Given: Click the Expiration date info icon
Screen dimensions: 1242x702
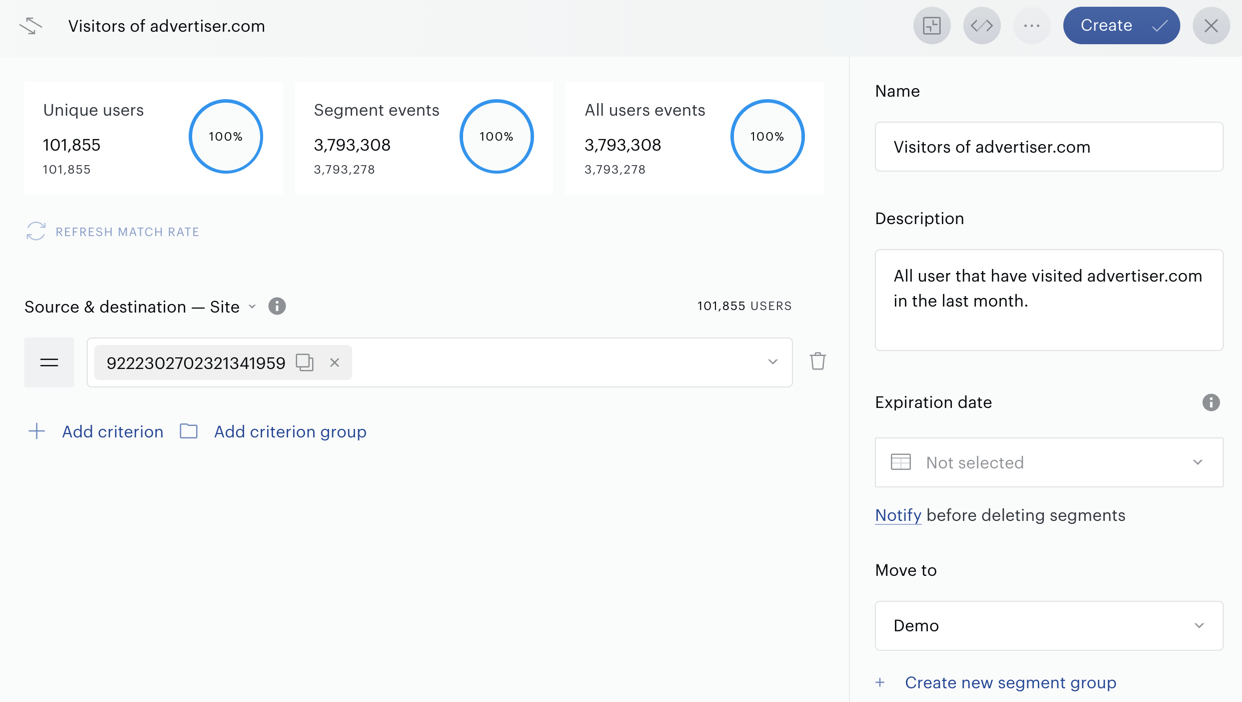Looking at the screenshot, I should click(1211, 403).
